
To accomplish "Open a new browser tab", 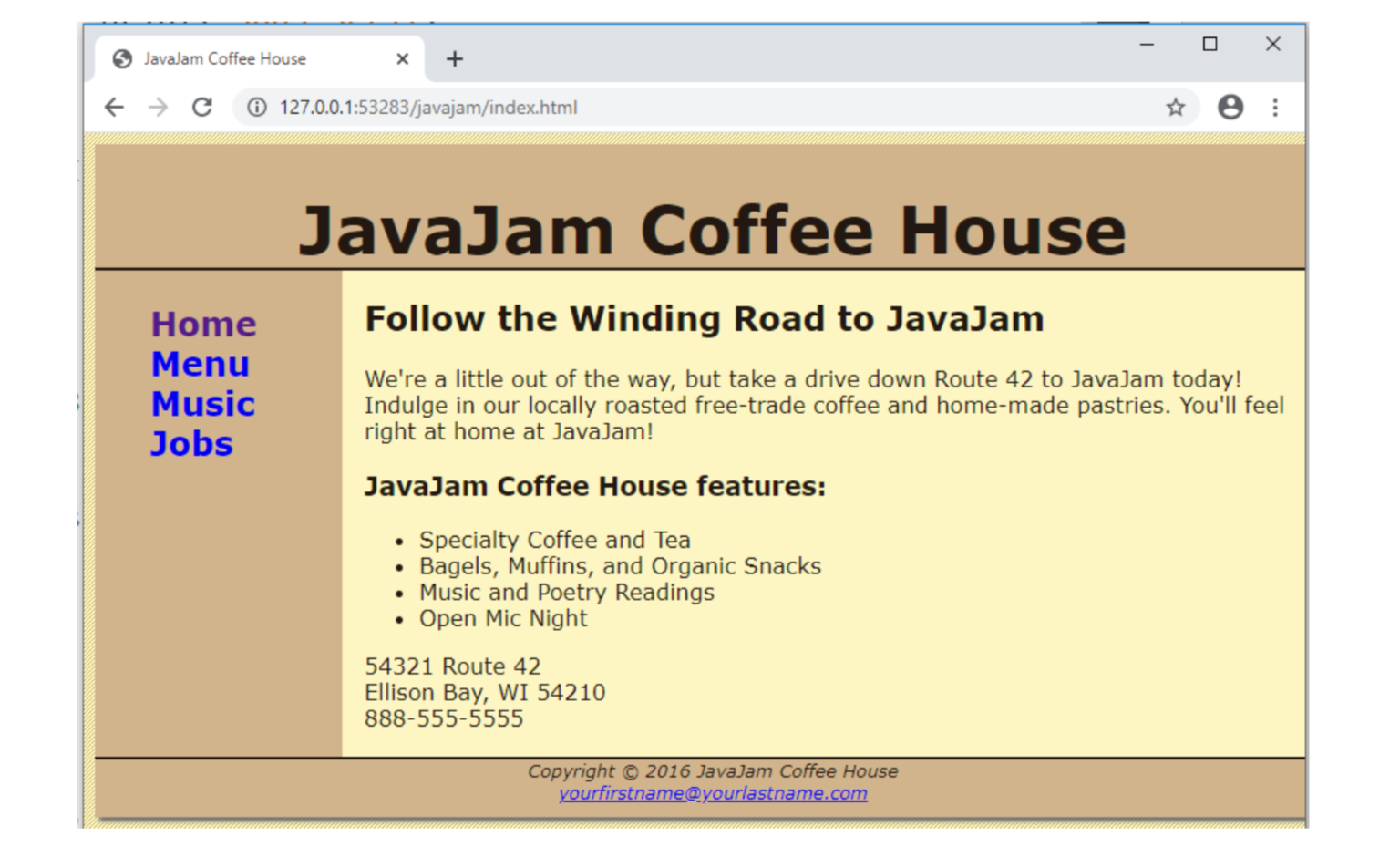I will pos(455,58).
